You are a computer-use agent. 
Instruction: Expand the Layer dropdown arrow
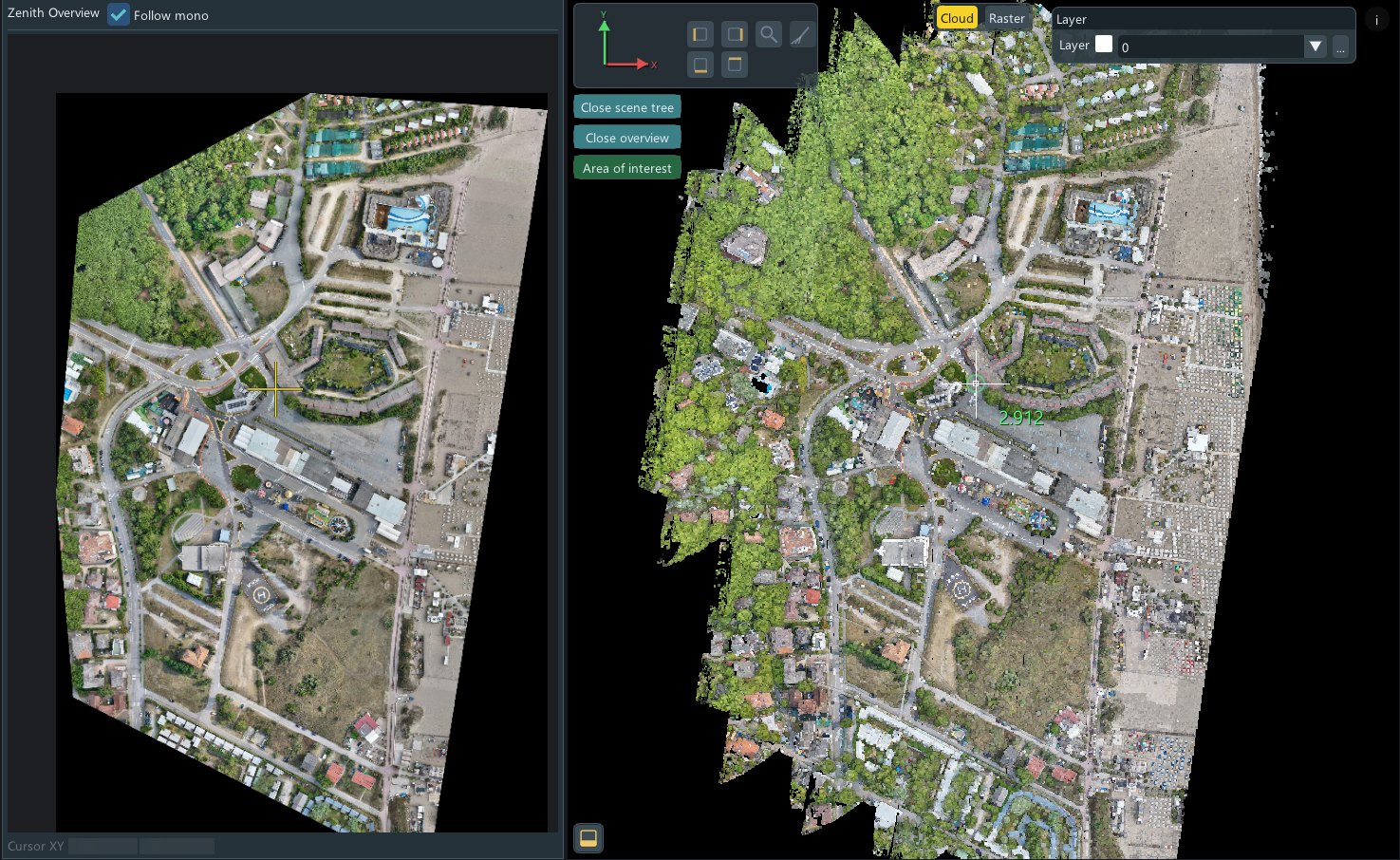[x=1316, y=47]
